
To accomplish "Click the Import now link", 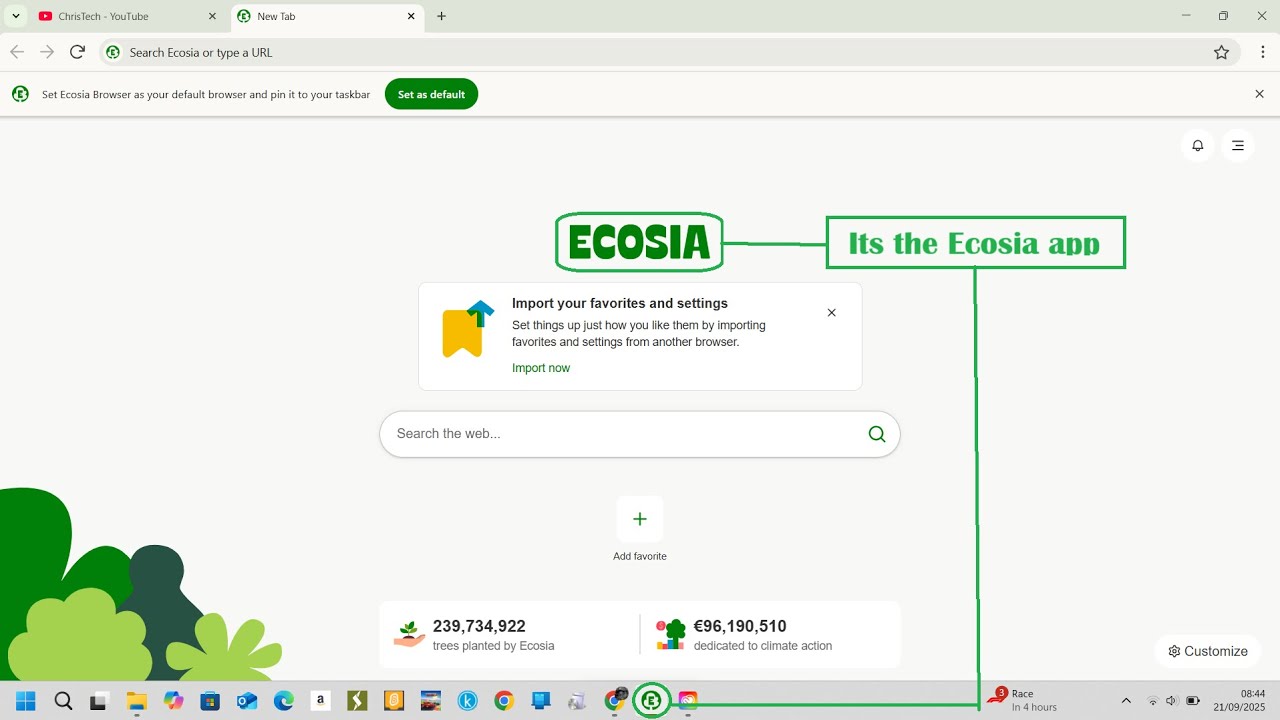I will pyautogui.click(x=541, y=368).
